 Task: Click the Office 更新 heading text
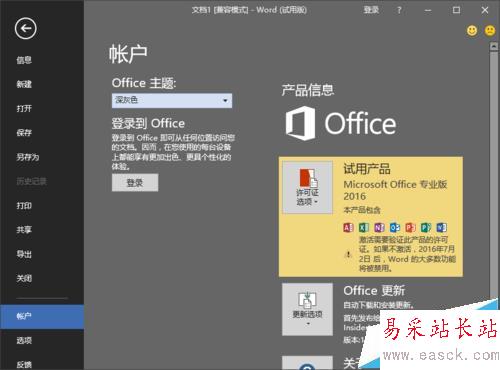[x=374, y=290]
